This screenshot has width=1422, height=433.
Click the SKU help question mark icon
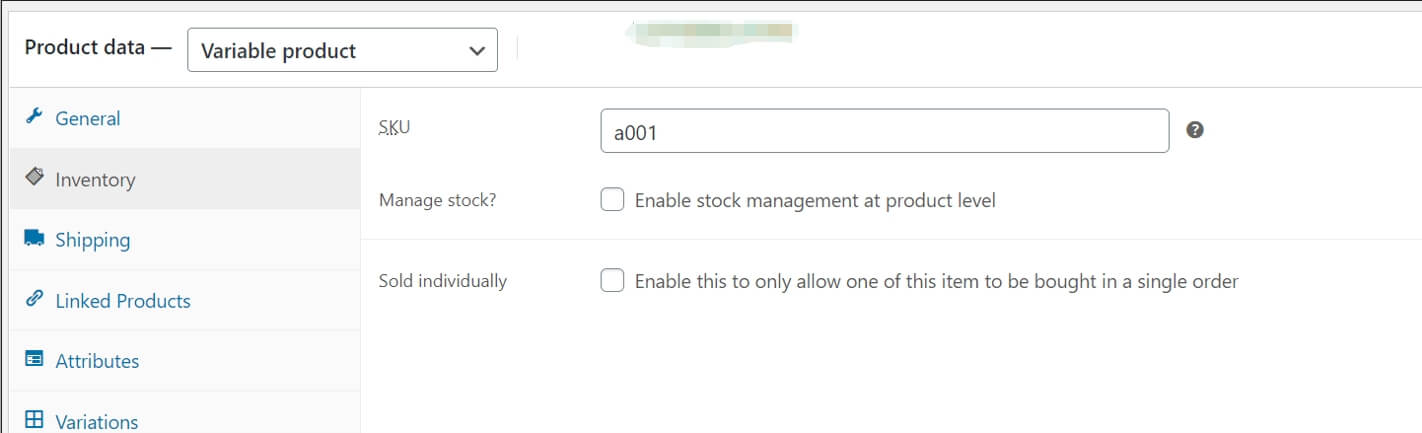[1194, 130]
